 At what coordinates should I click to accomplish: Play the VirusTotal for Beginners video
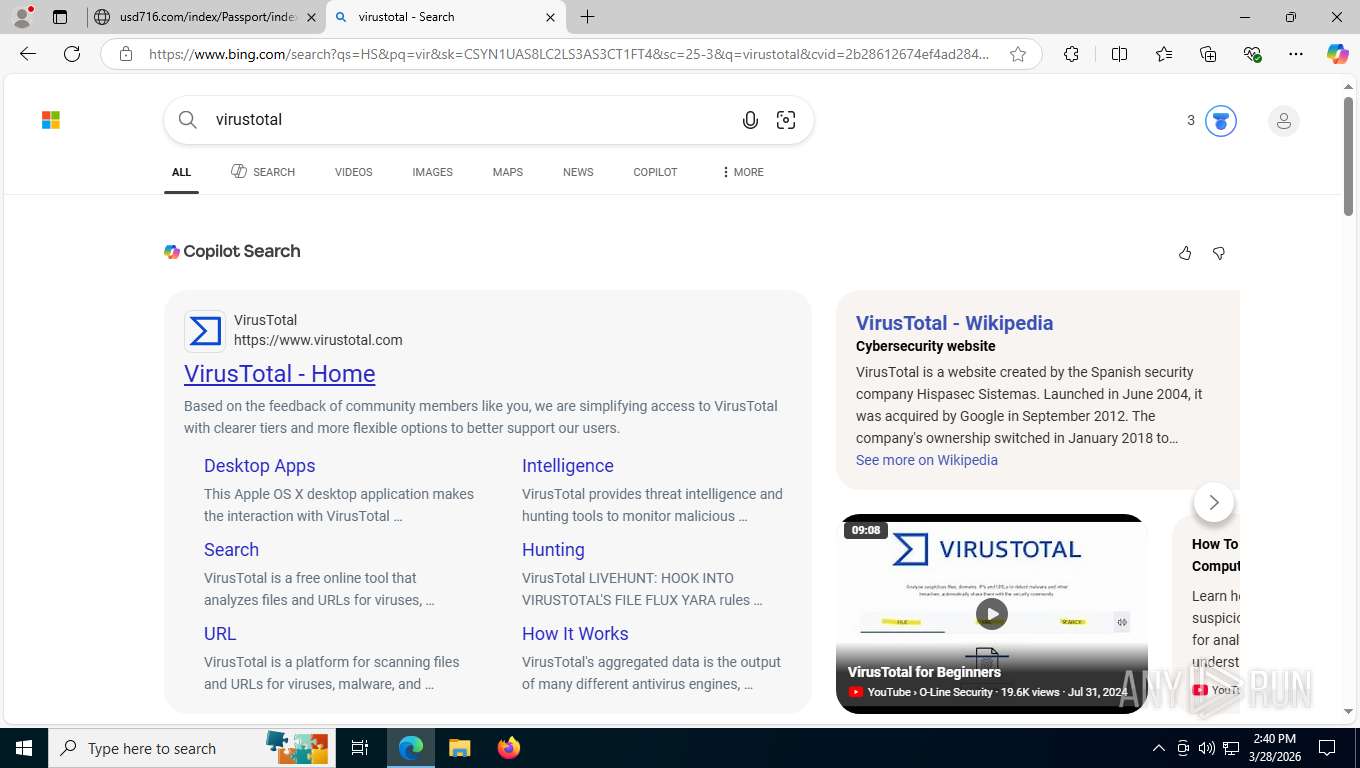[x=992, y=614]
